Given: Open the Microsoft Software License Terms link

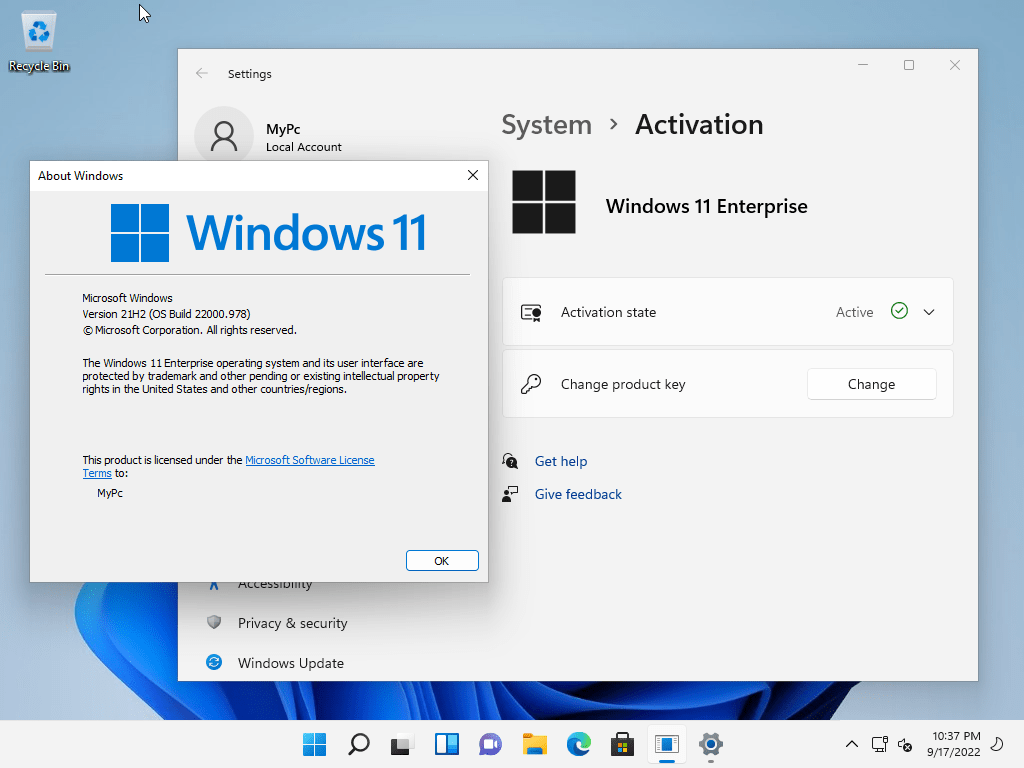Looking at the screenshot, I should tap(310, 460).
